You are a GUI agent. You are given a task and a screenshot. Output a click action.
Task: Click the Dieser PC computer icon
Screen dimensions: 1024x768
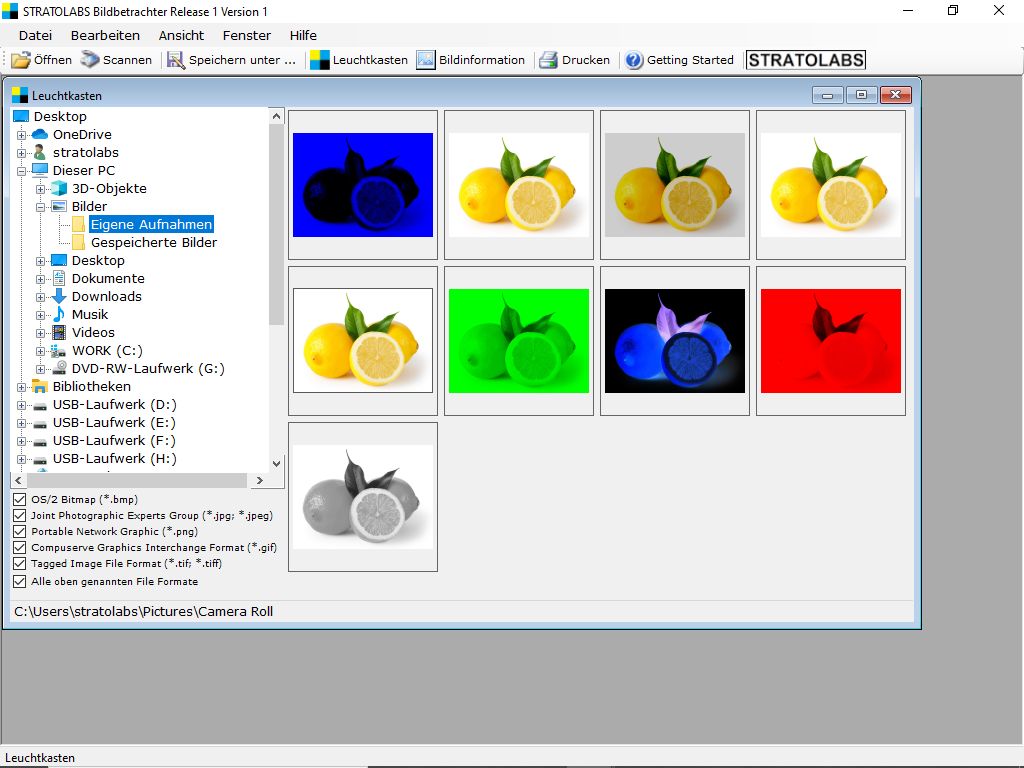40,170
